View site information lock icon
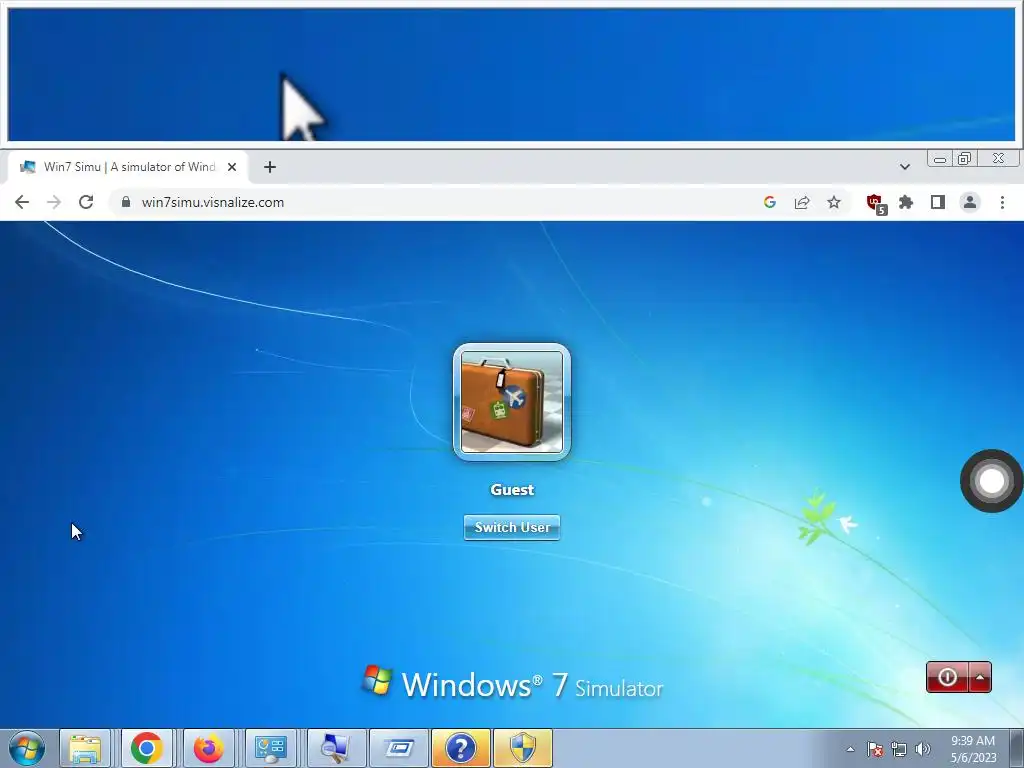The image size is (1024, 768). point(126,202)
